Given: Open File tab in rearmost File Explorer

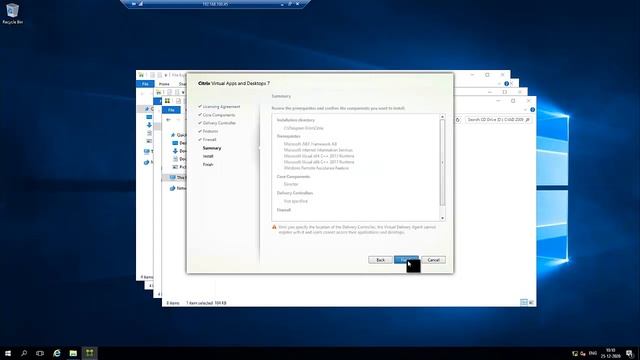Looking at the screenshot, I should [145, 84].
